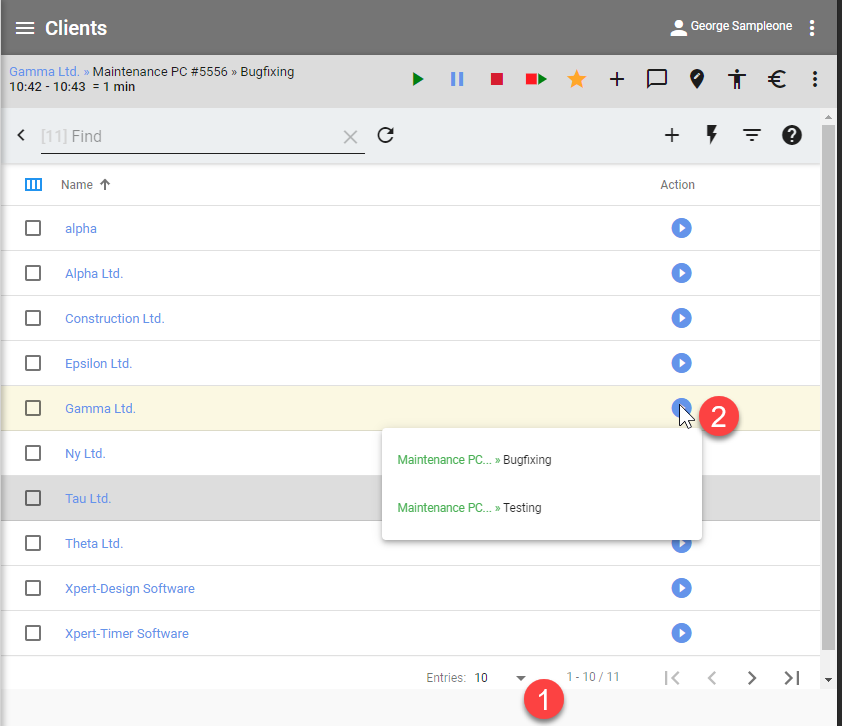Expand the Entries per page dropdown
The width and height of the screenshot is (842, 726).
click(520, 678)
